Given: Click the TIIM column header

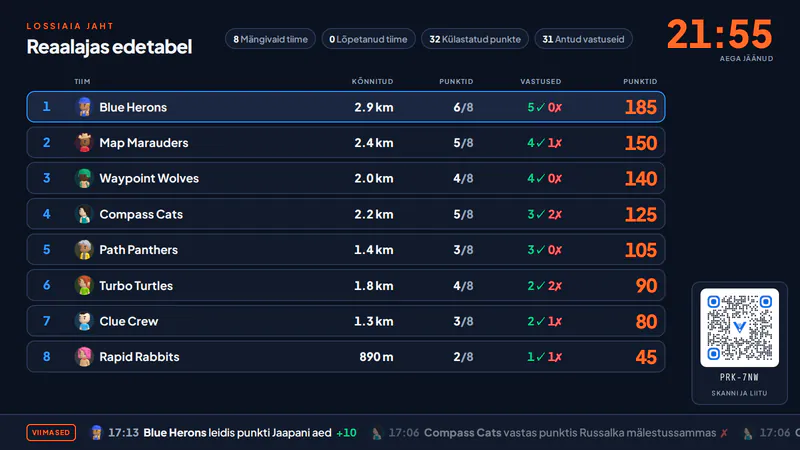Looking at the screenshot, I should point(82,82).
